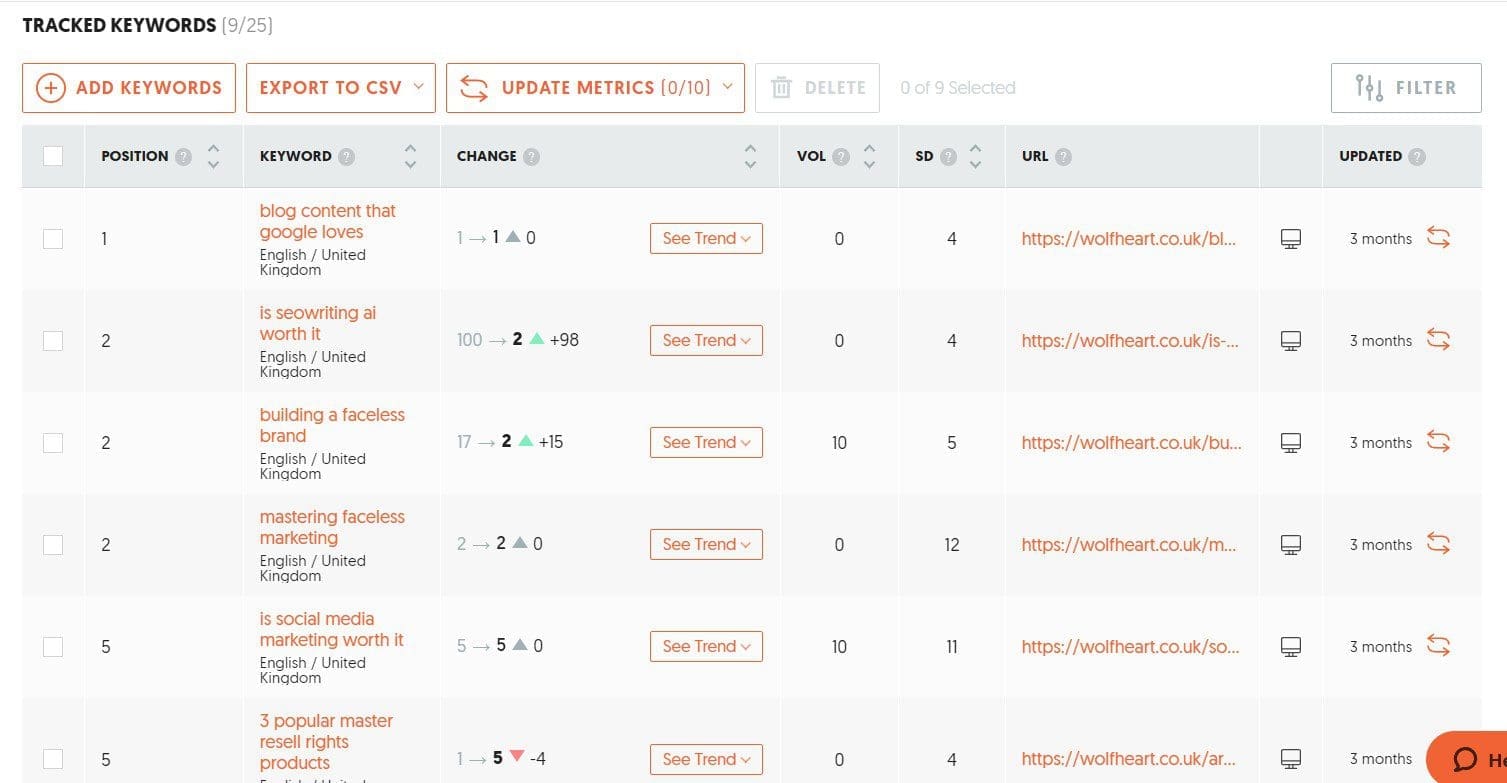Click desktop icon in master resell rights row
Screen dimensions: 1507x783
tap(1291, 759)
